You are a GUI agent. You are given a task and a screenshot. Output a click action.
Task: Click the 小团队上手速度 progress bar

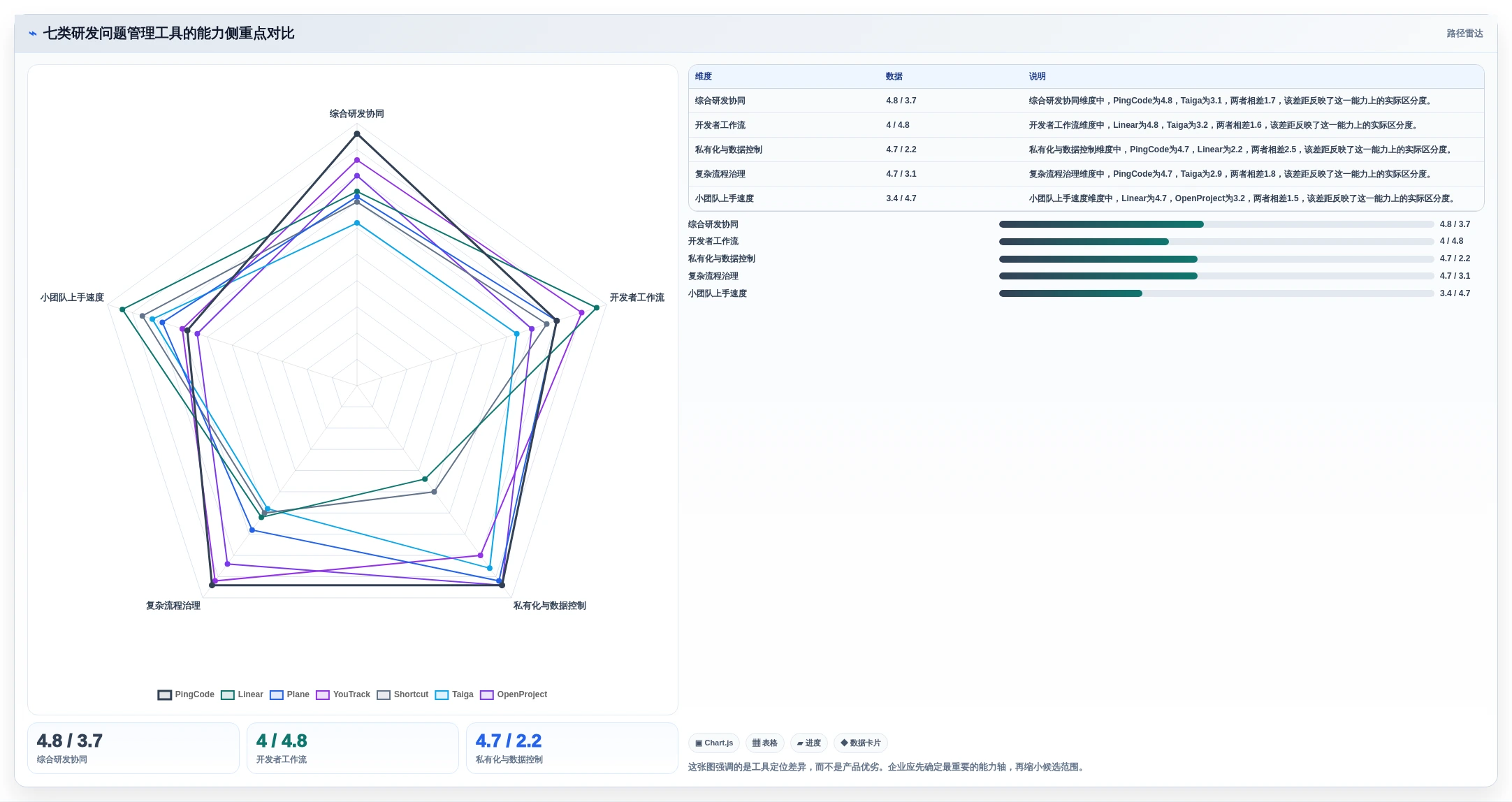(1216, 293)
